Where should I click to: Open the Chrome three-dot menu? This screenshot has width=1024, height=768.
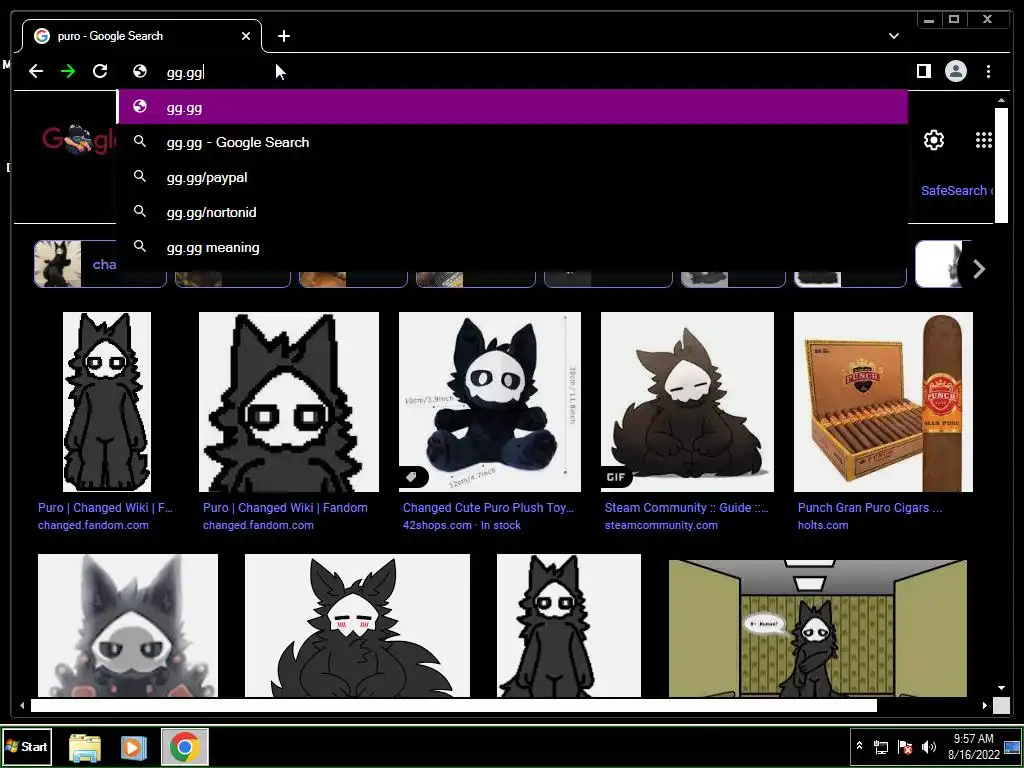click(x=988, y=71)
